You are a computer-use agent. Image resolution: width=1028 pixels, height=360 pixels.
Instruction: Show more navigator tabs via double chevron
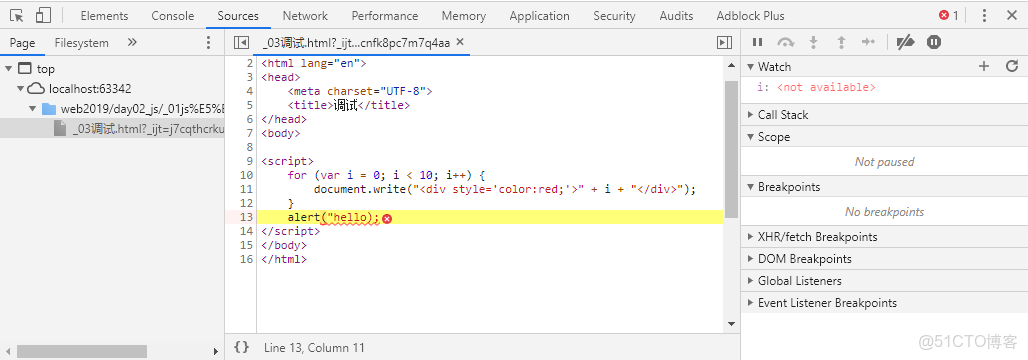(132, 43)
